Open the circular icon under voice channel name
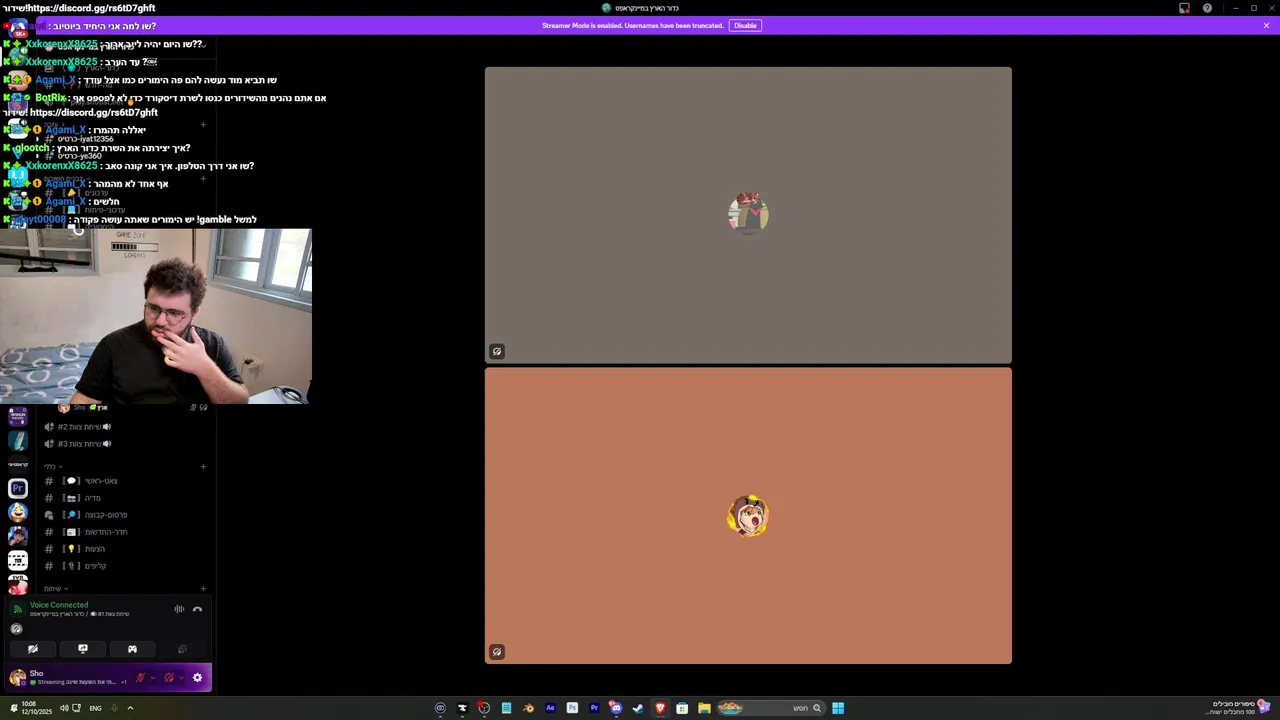Image resolution: width=1280 pixels, height=720 pixels. point(16,629)
